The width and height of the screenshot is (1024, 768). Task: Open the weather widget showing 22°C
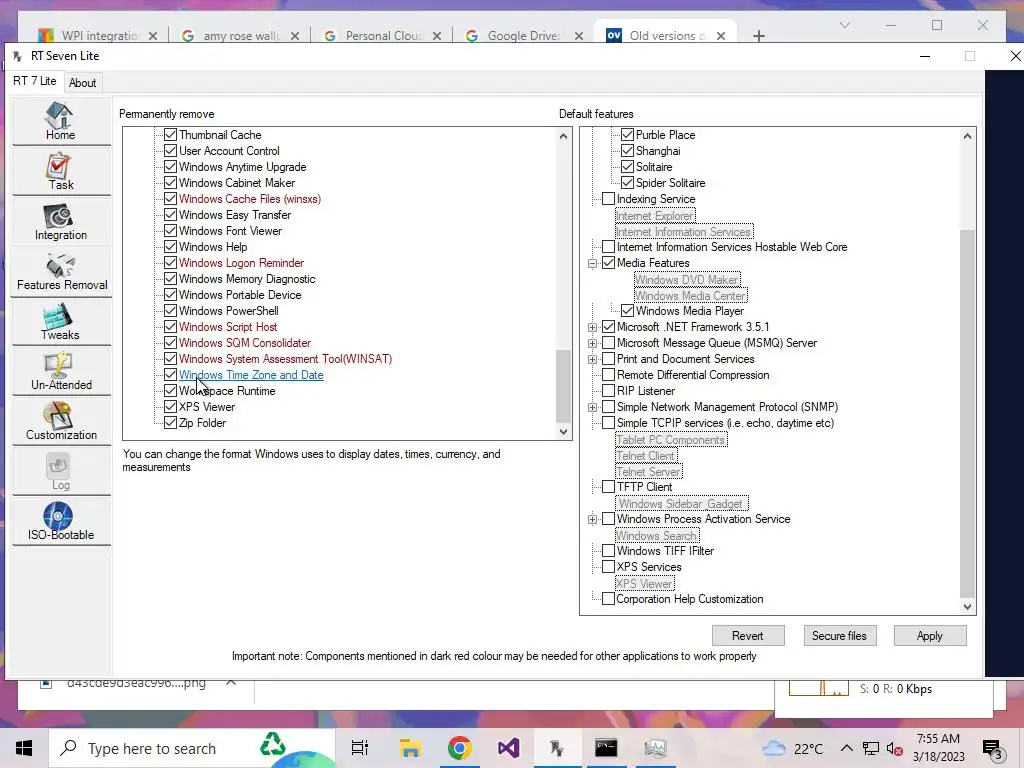(792, 748)
